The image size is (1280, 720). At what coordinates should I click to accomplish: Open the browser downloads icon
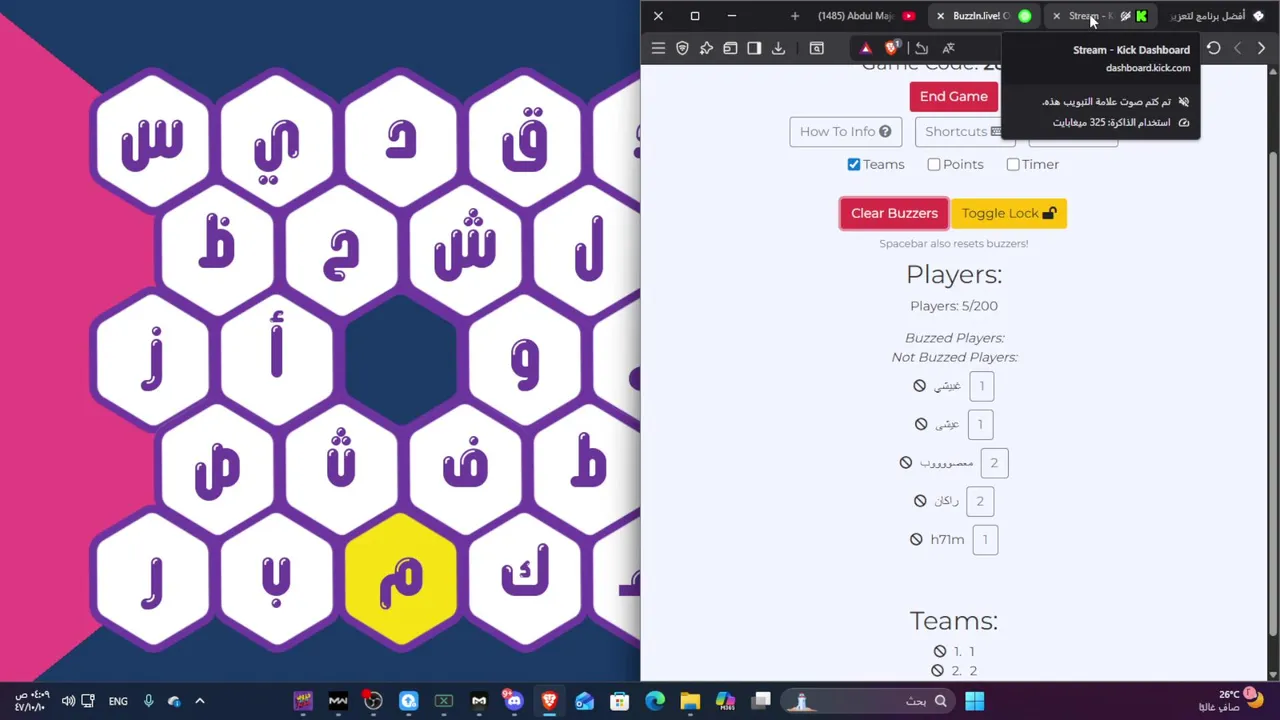pos(778,48)
